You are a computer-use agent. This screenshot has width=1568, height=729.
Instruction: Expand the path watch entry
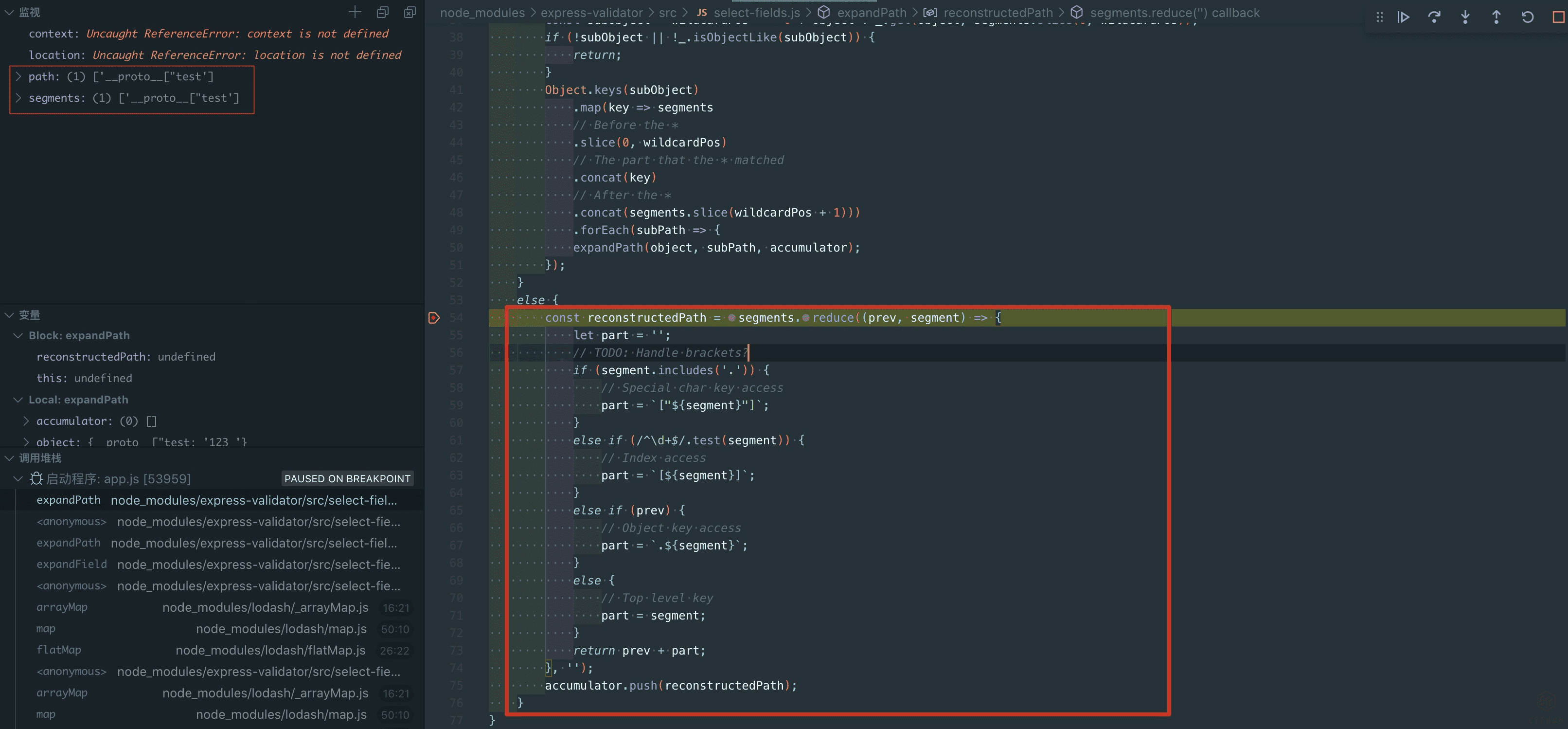coord(18,77)
